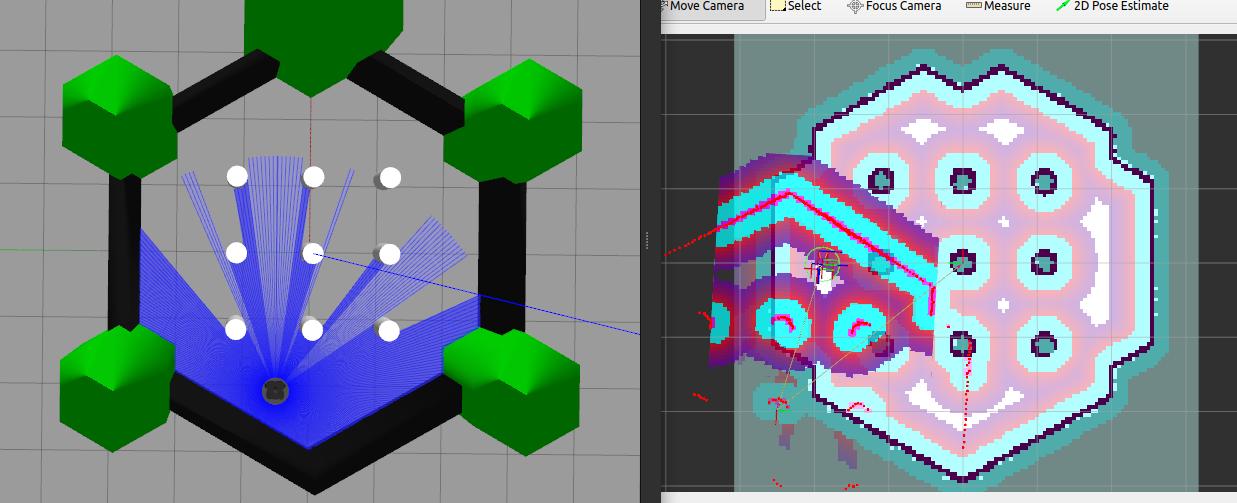This screenshot has width=1237, height=503.
Task: Click the bottom-right obstacle circle on the costmap
Action: coord(1043,344)
